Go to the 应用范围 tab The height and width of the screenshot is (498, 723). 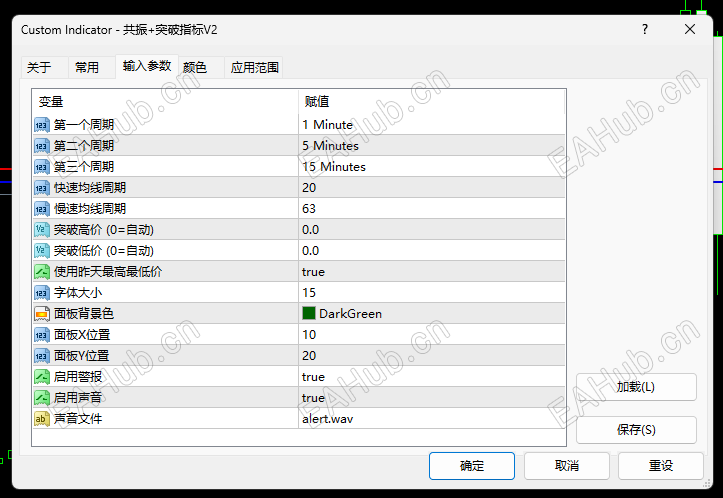pos(255,68)
